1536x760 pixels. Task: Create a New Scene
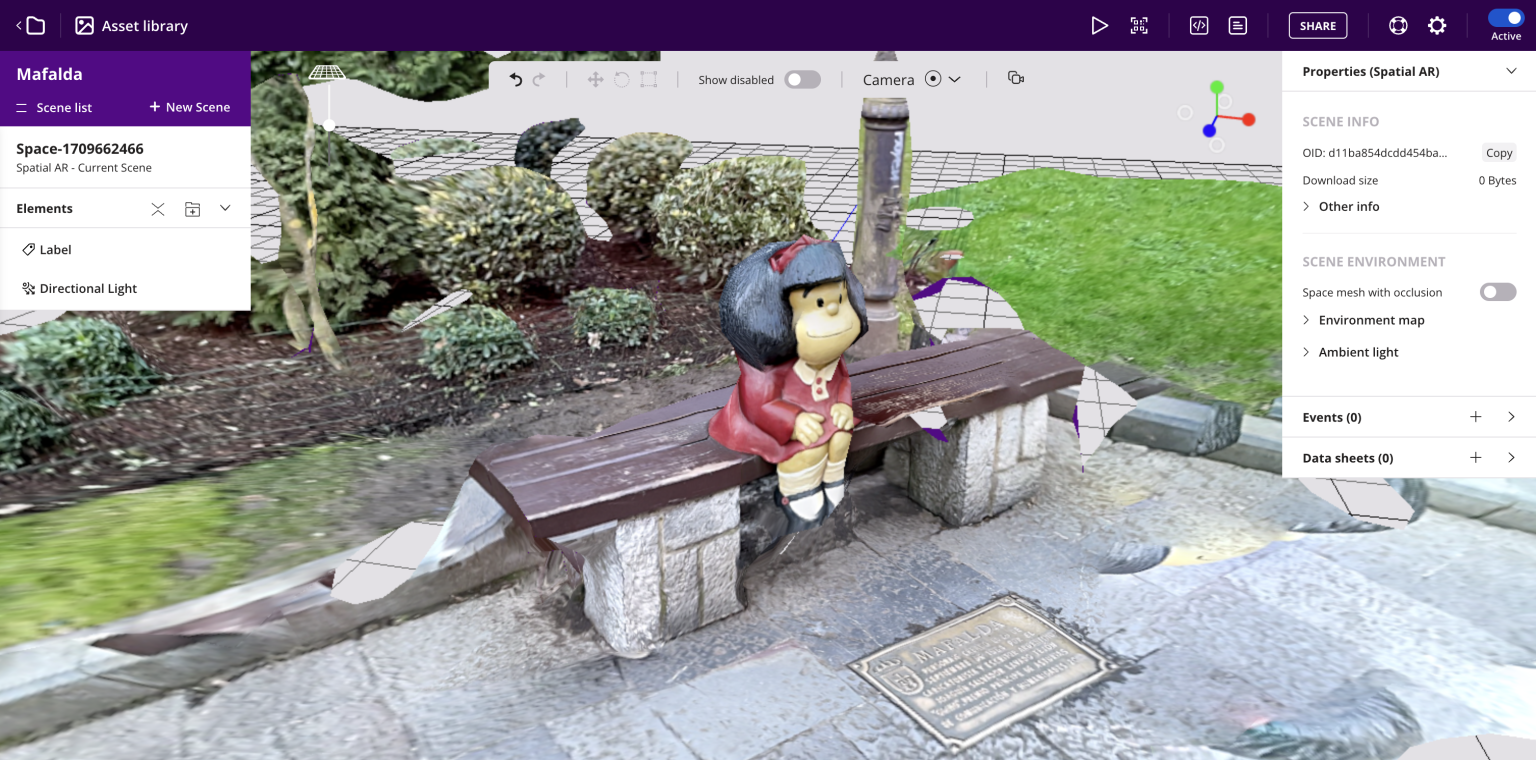(x=189, y=107)
